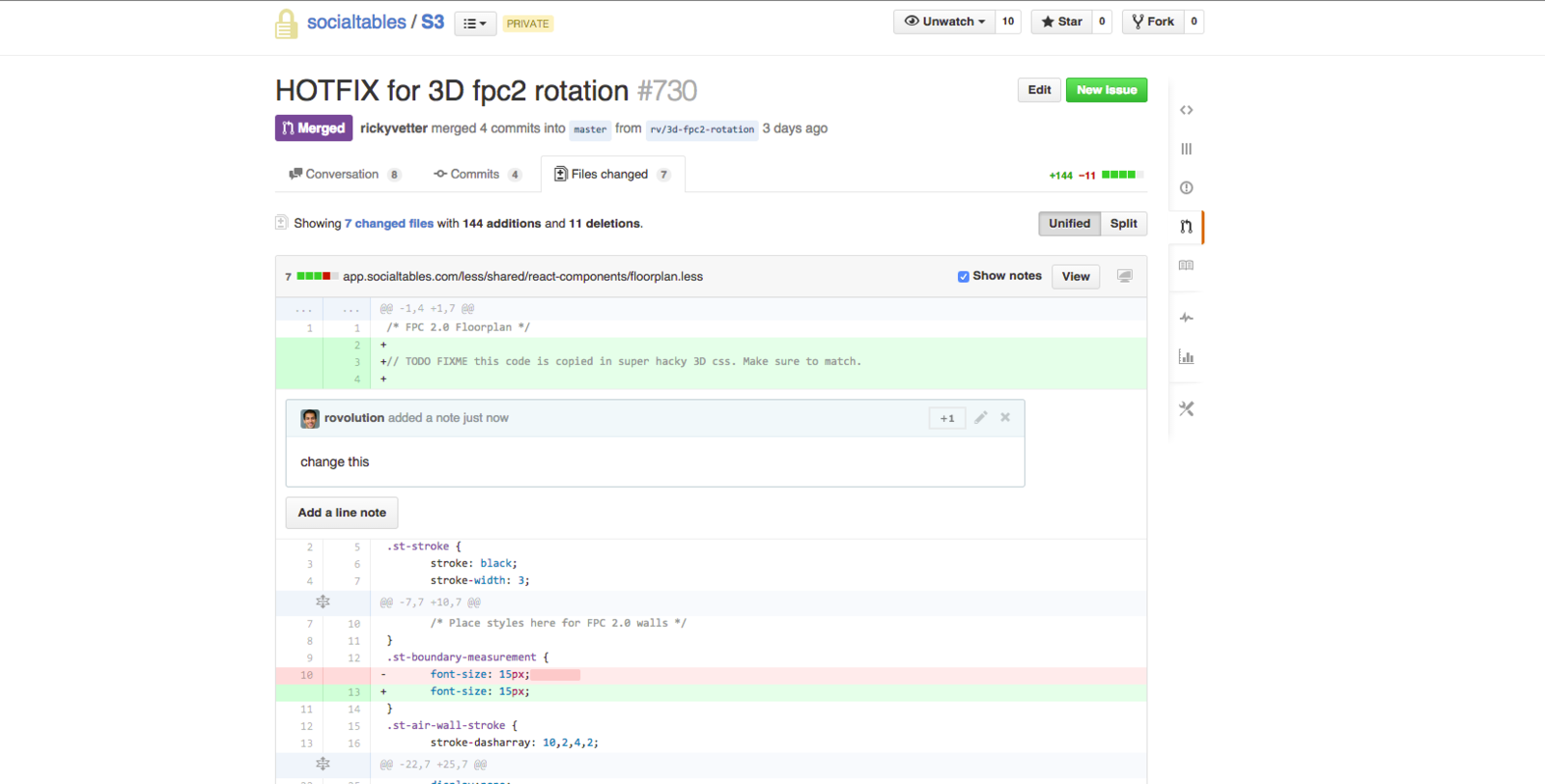Expand hidden lines above the -22,7 hunk

(x=323, y=764)
